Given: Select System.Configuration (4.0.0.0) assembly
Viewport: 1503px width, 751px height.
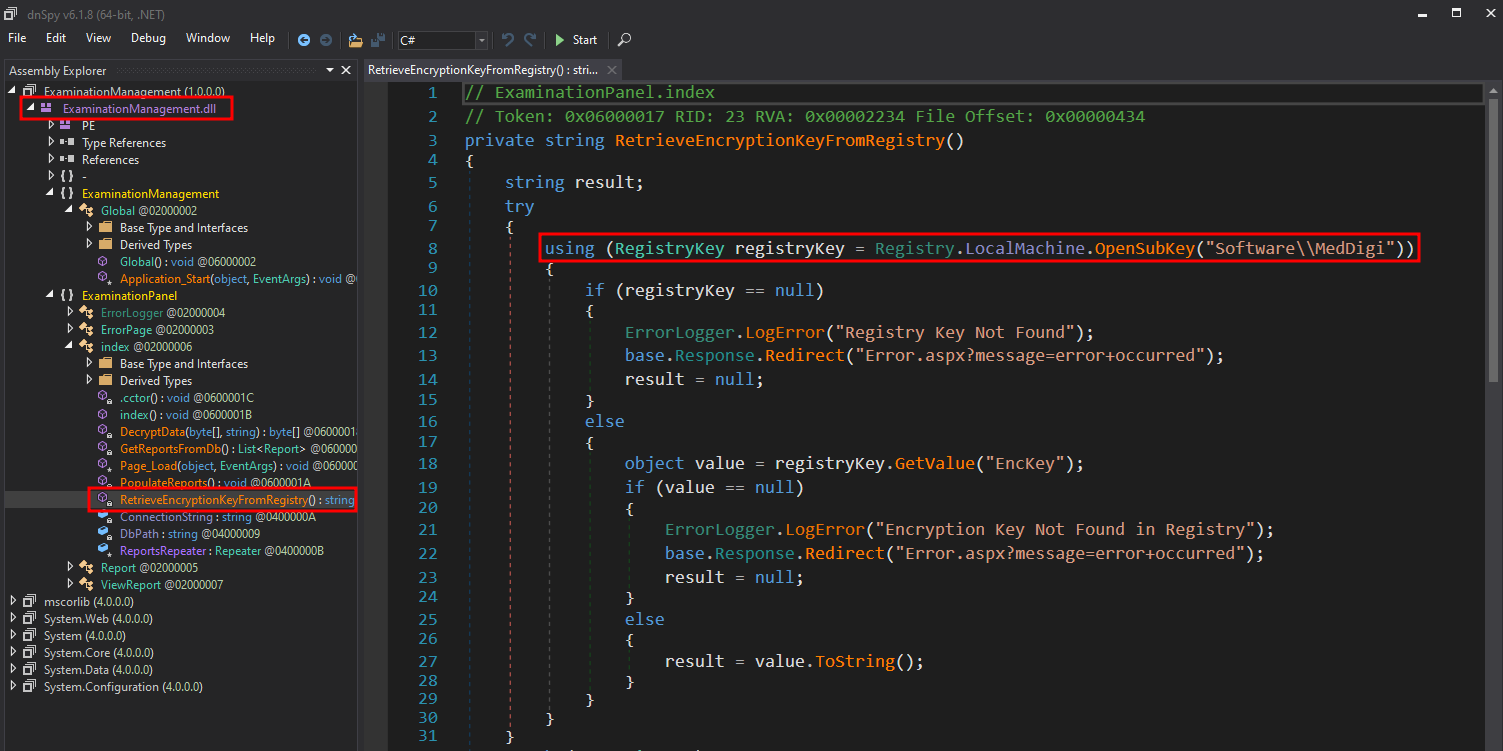Looking at the screenshot, I should (123, 687).
